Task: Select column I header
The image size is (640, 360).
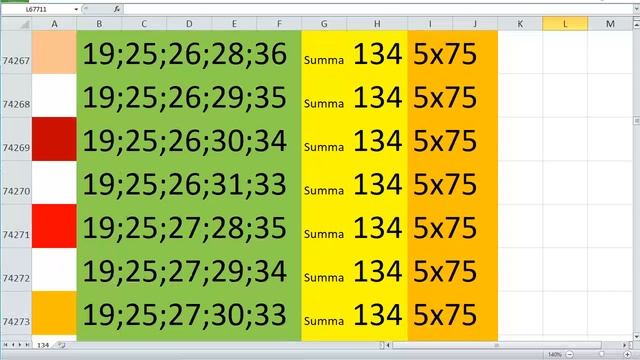Action: pyautogui.click(x=430, y=24)
